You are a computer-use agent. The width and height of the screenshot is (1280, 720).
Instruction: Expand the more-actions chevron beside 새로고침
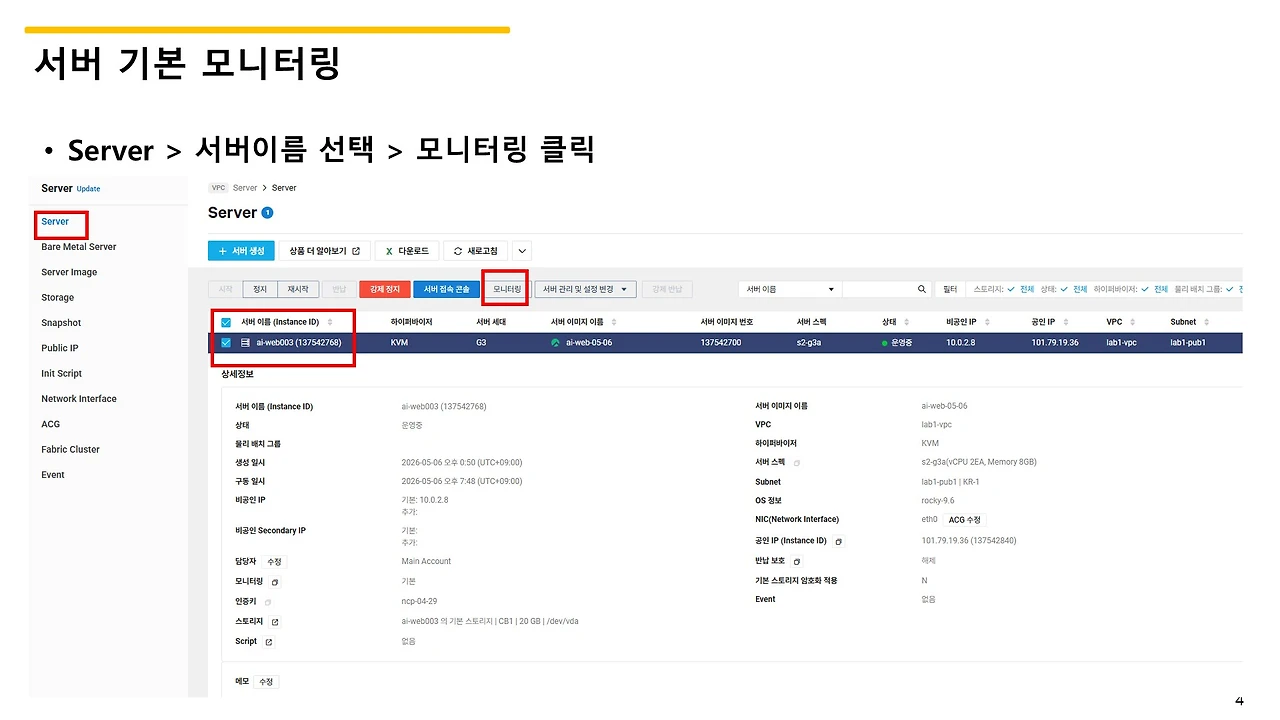click(x=522, y=251)
